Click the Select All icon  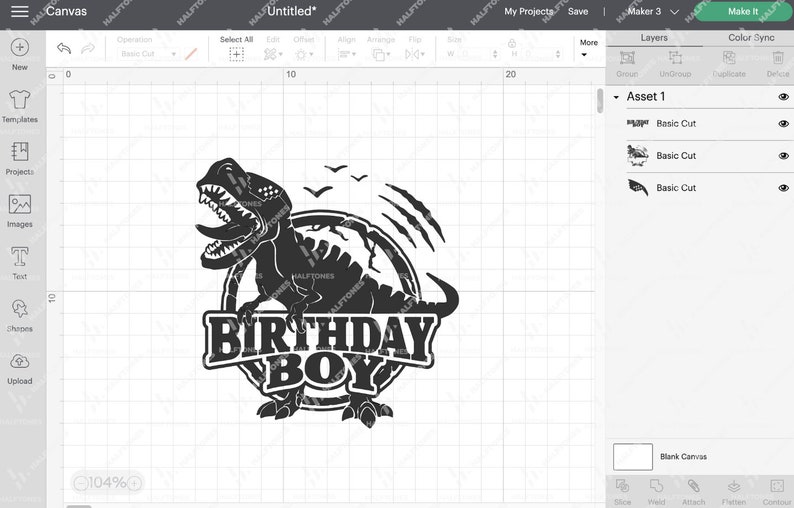pyautogui.click(x=236, y=54)
